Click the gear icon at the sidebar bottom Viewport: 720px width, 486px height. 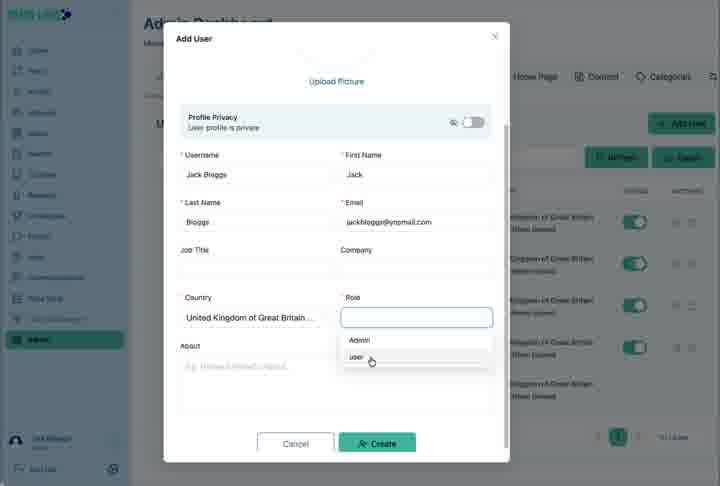pos(113,469)
